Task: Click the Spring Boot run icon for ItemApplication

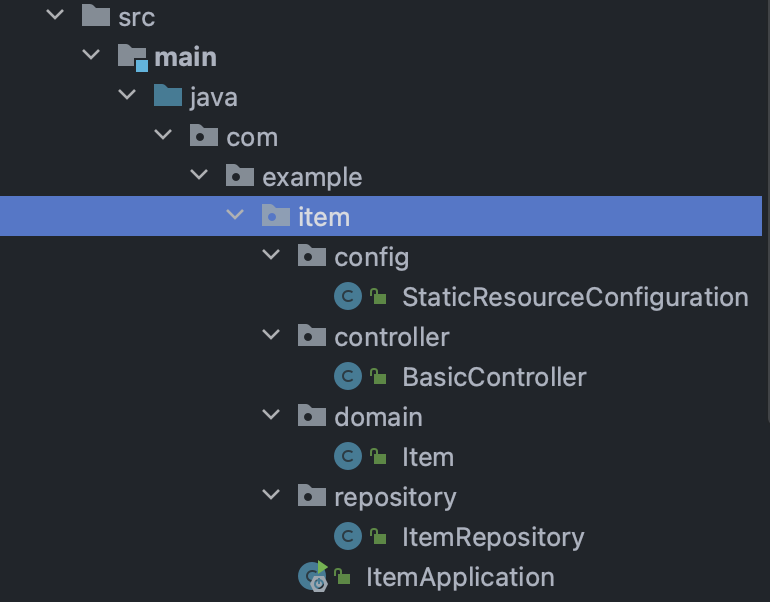Action: [313, 576]
